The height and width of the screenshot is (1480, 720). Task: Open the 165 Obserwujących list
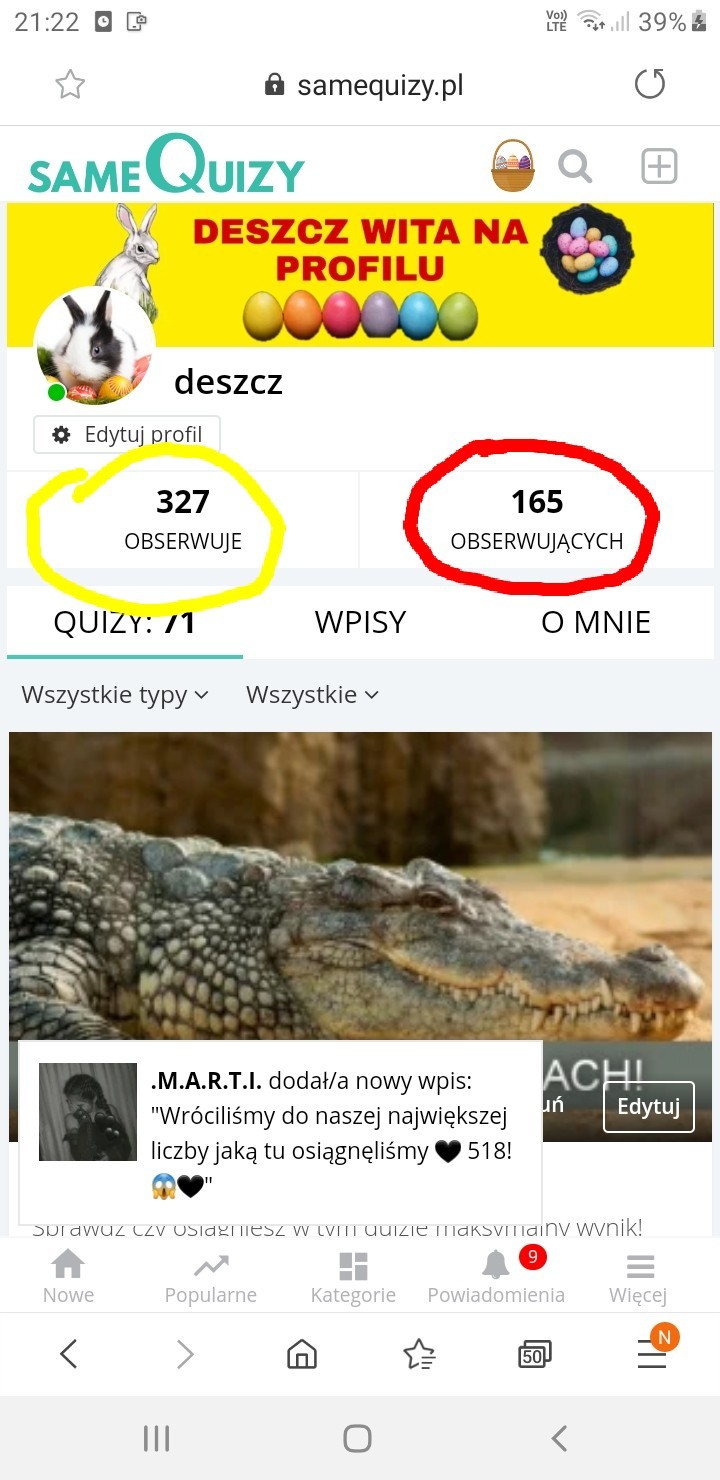point(537,520)
